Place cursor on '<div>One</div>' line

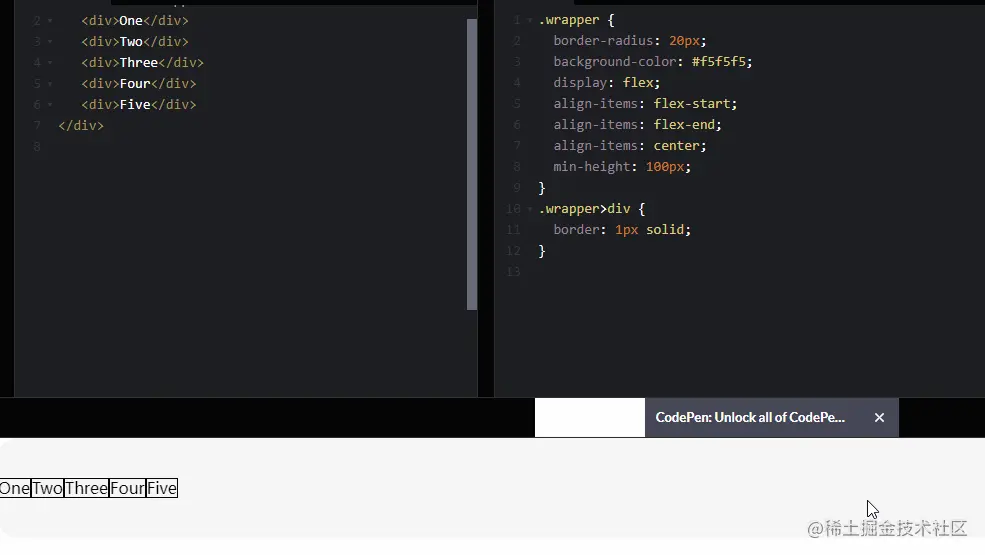[134, 21]
